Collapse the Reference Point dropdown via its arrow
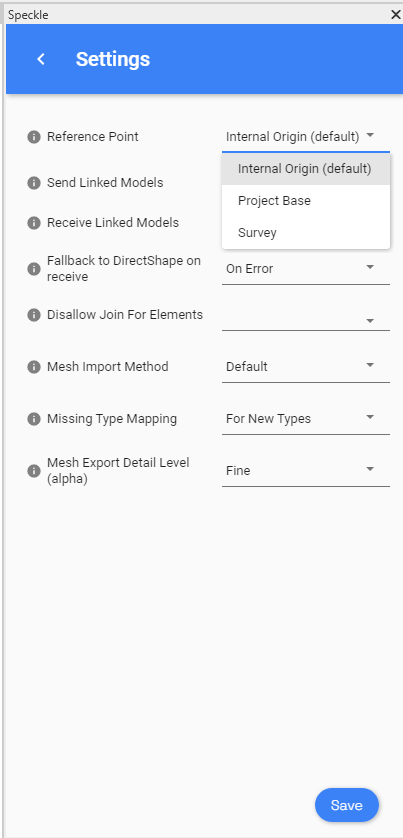This screenshot has width=403, height=838. [370, 136]
